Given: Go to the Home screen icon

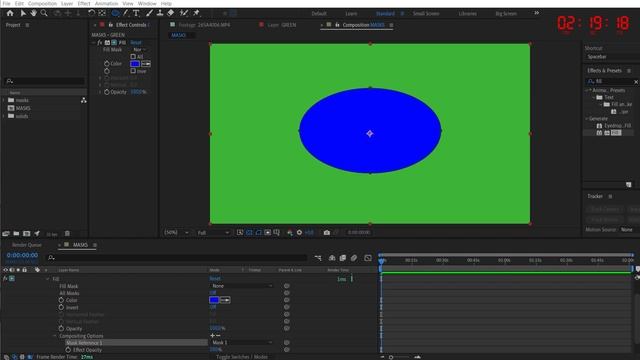Looking at the screenshot, I should (x=10, y=13).
